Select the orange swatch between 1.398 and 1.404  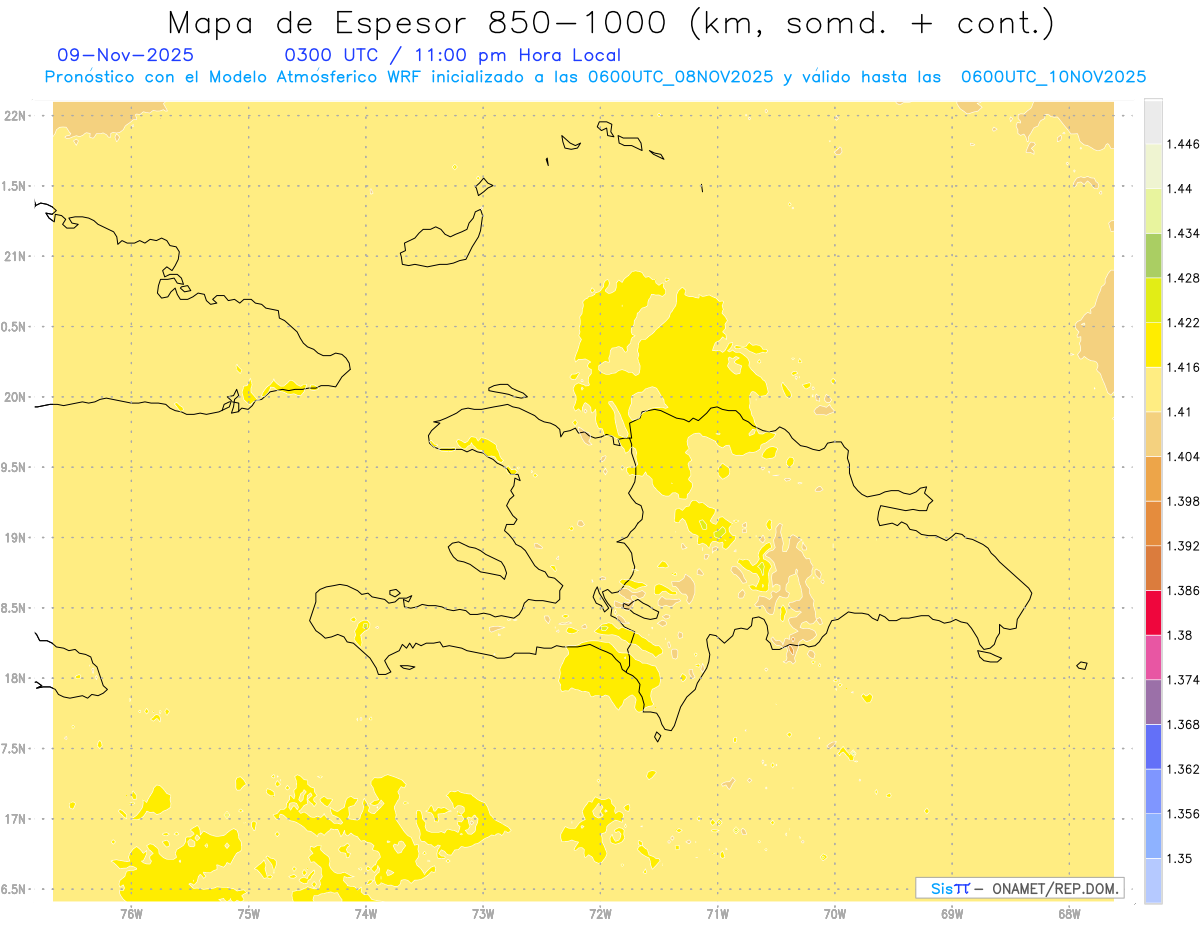click(x=1153, y=479)
